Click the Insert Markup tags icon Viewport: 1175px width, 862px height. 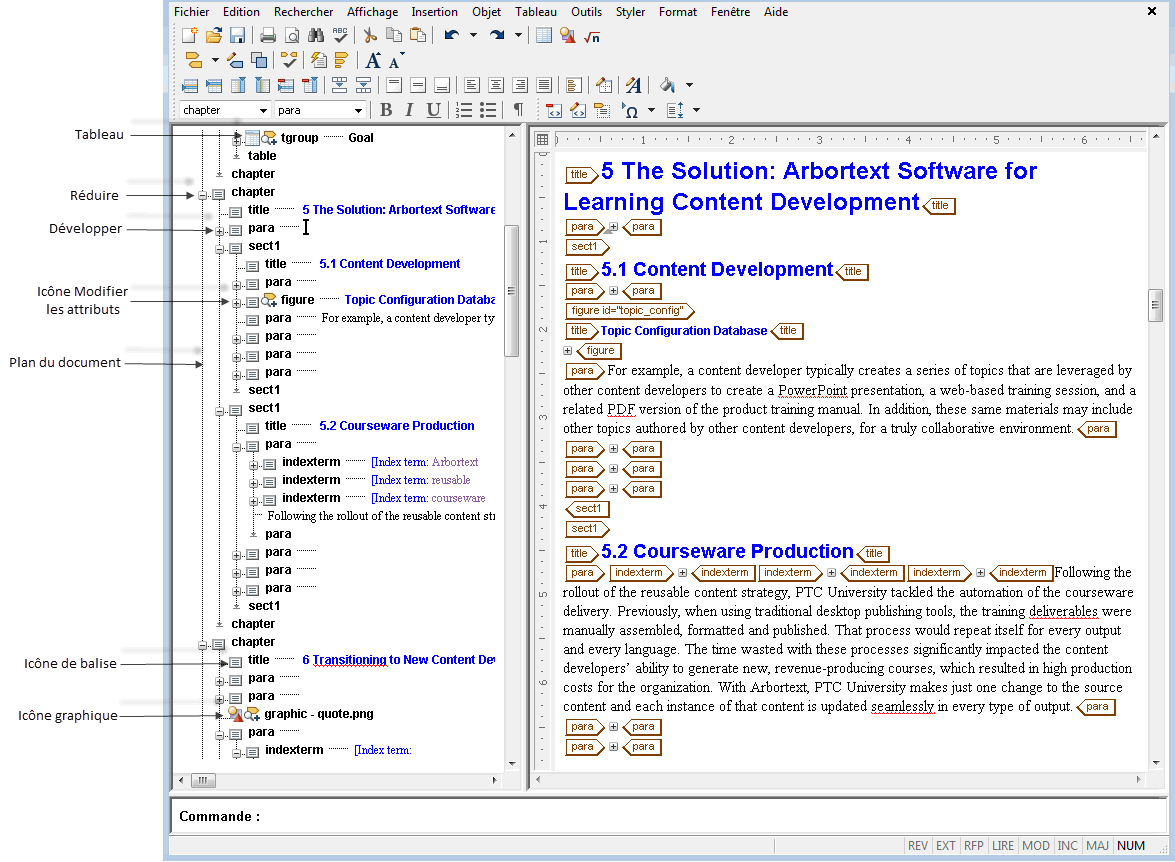193,61
